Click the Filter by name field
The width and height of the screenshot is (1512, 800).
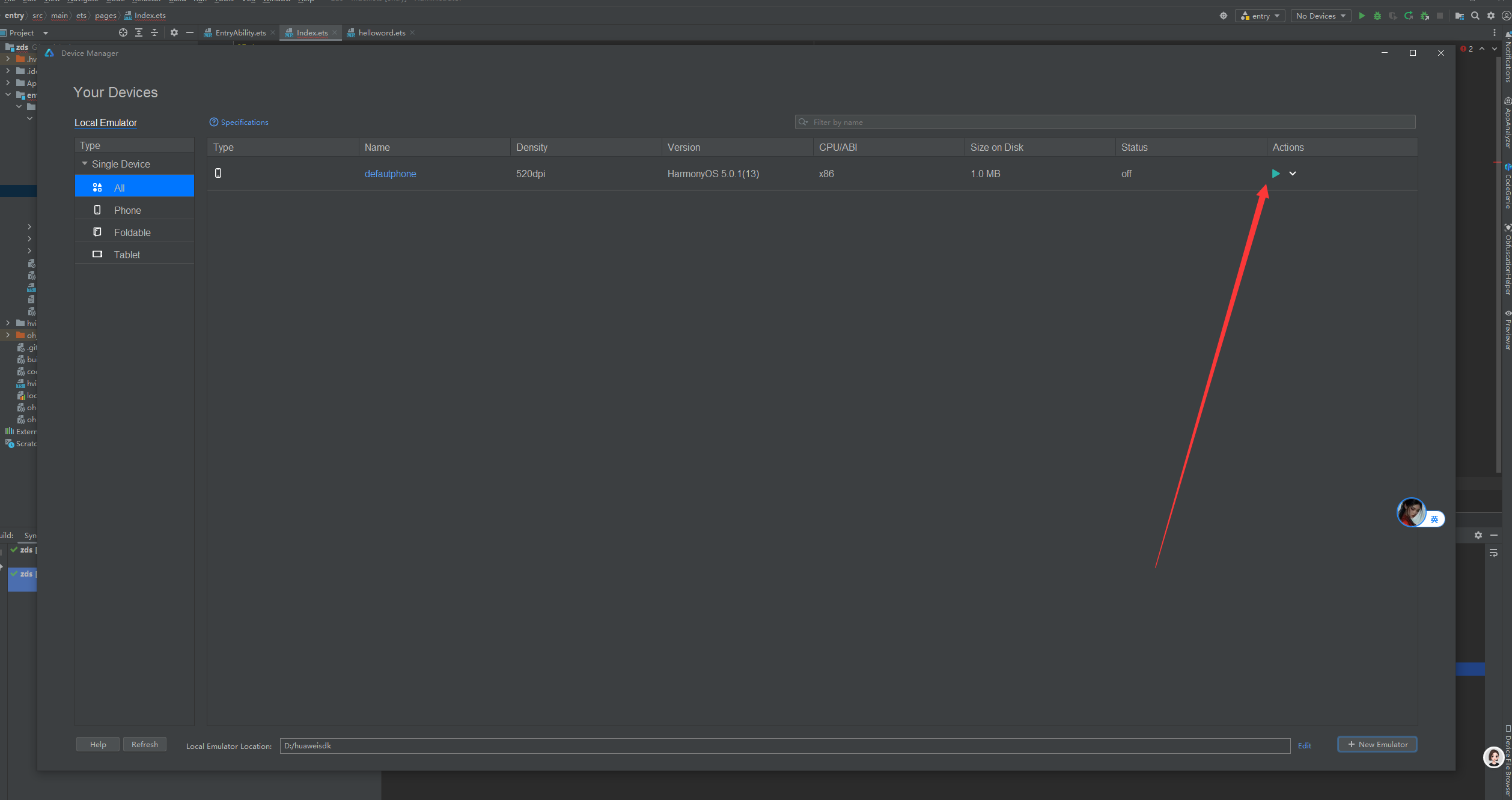pos(1106,122)
